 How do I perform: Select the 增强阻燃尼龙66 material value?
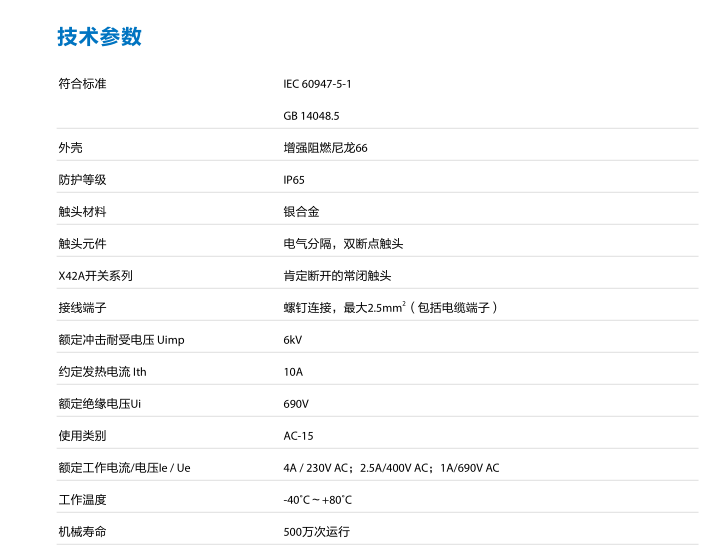[325, 148]
